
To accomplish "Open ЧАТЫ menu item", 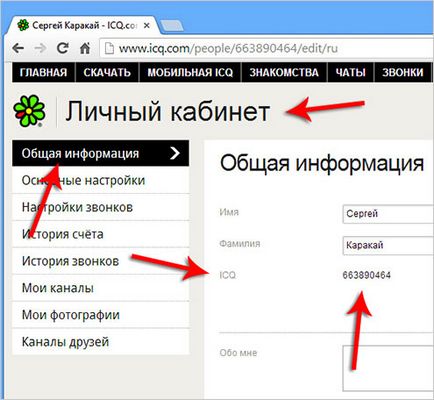I will coord(351,72).
